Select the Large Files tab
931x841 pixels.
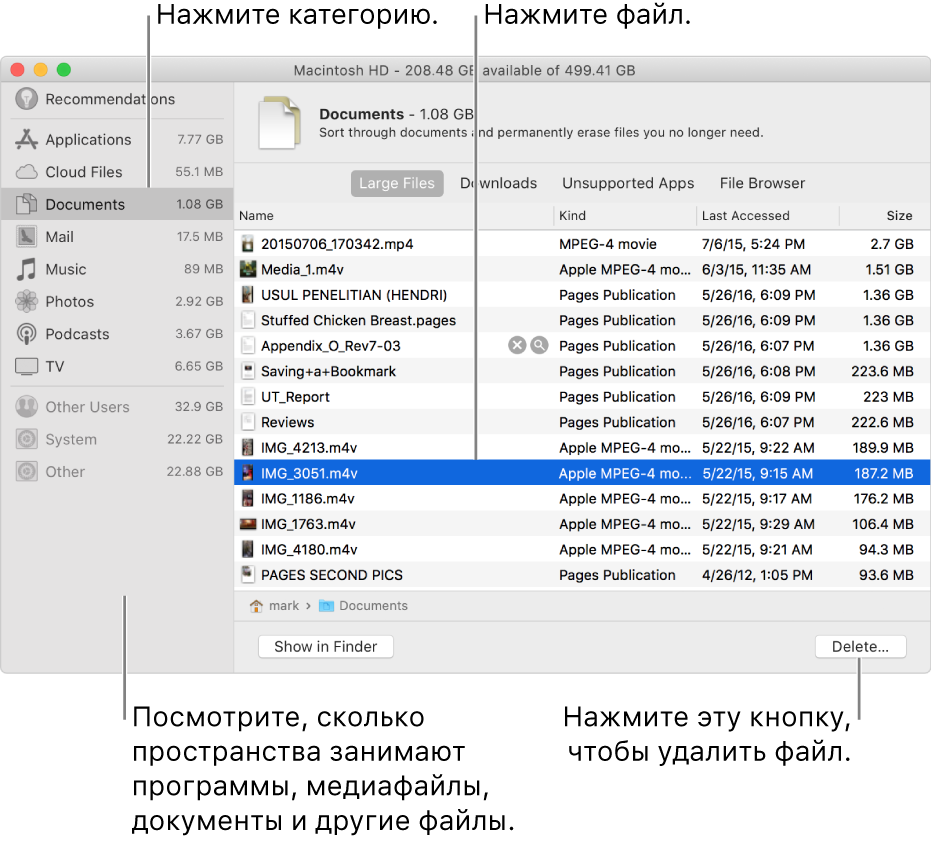397,184
